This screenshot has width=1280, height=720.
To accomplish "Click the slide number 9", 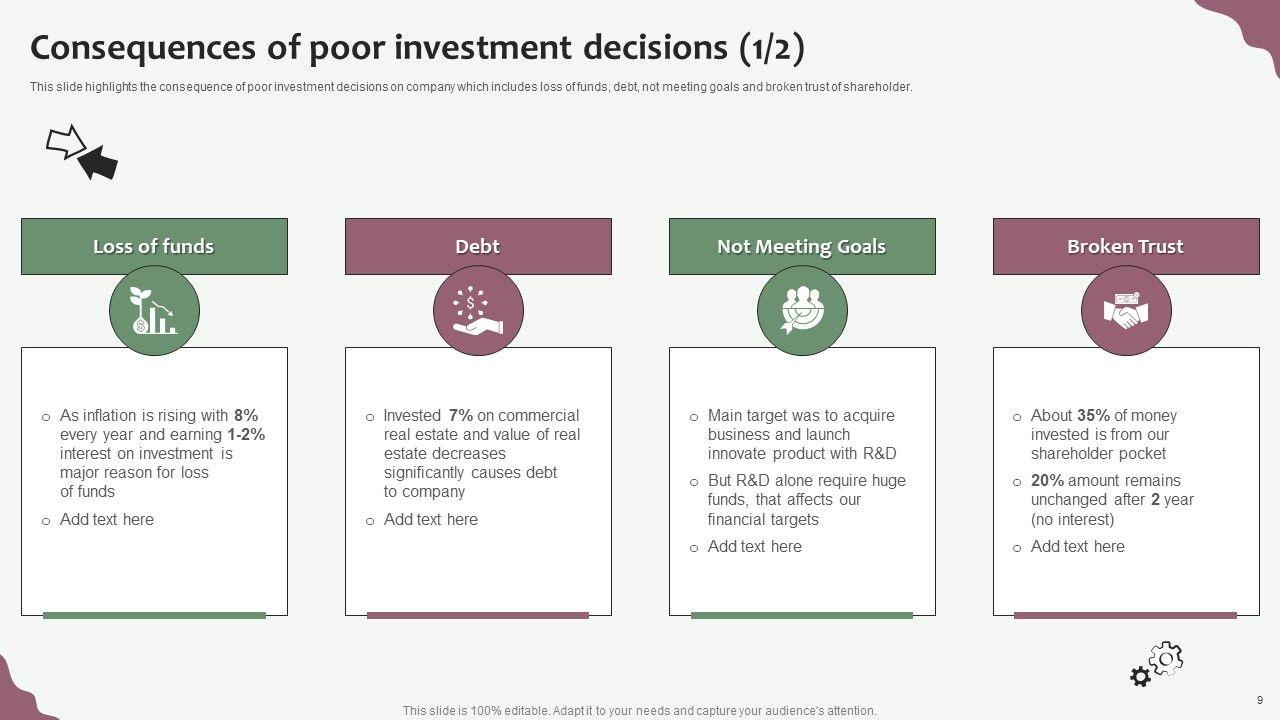I will (1260, 700).
